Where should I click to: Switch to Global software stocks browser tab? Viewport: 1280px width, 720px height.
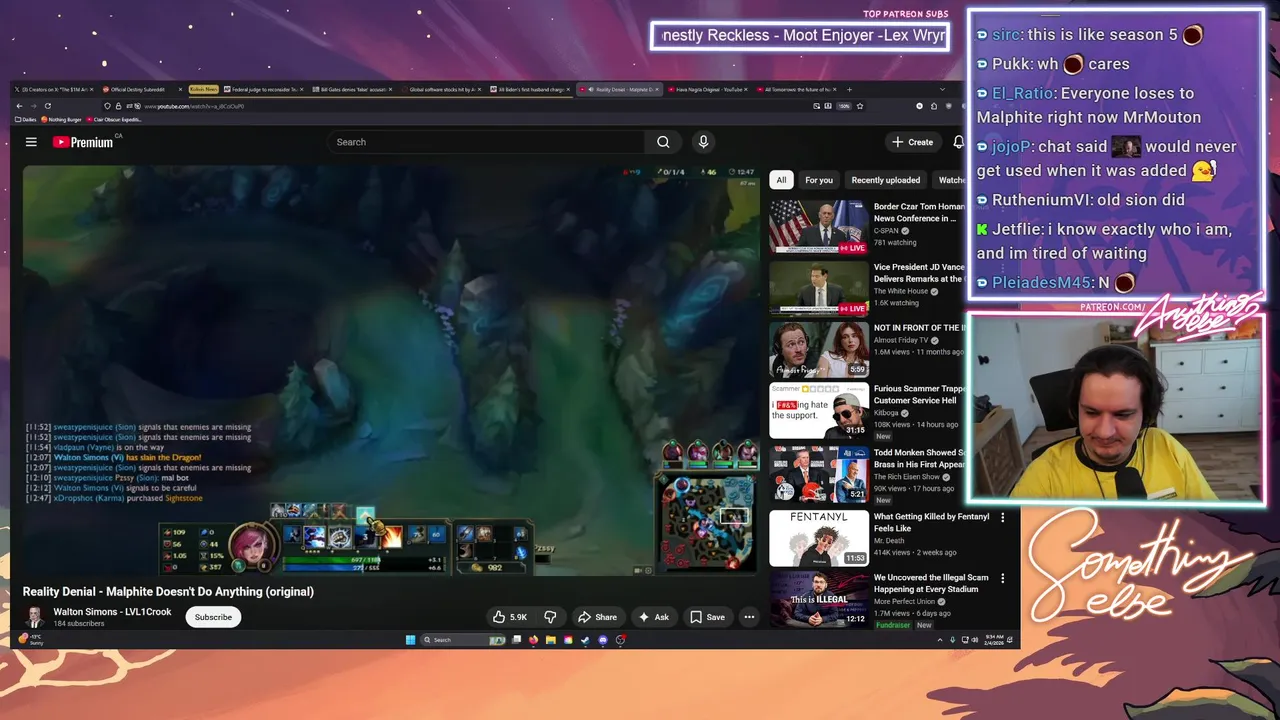443,89
